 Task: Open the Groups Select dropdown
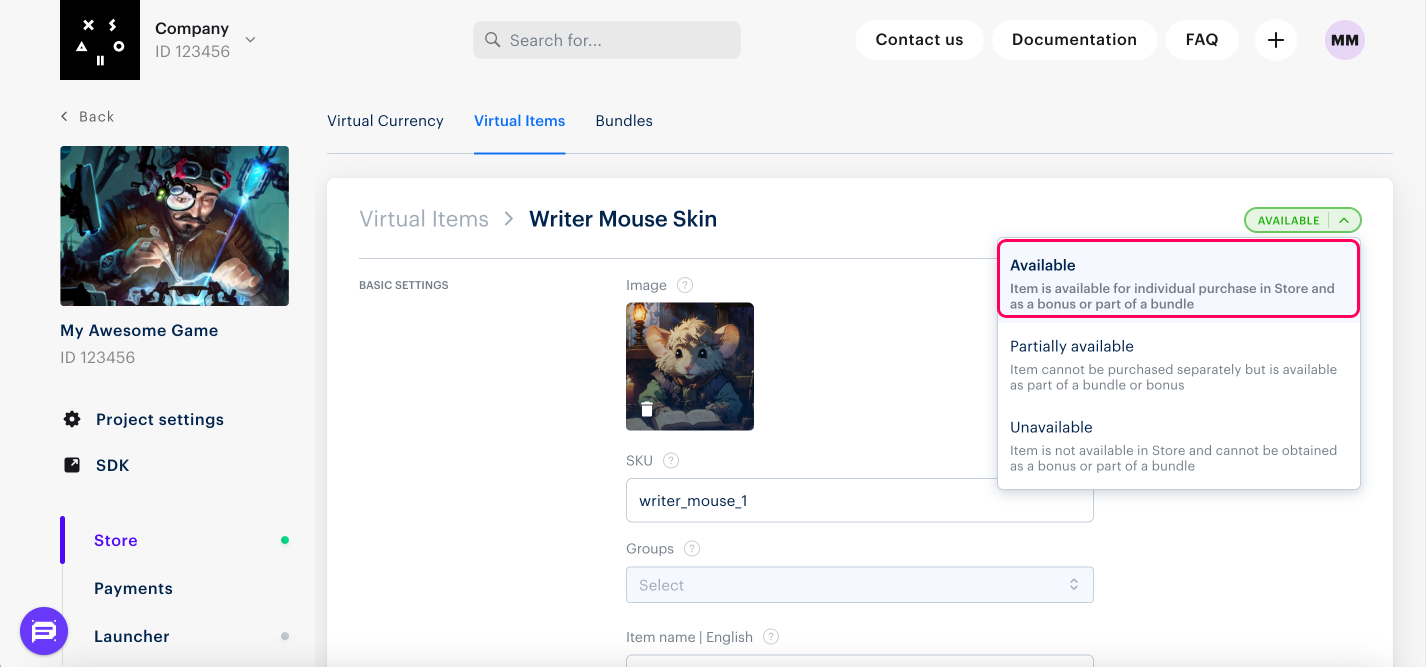pyautogui.click(x=859, y=584)
